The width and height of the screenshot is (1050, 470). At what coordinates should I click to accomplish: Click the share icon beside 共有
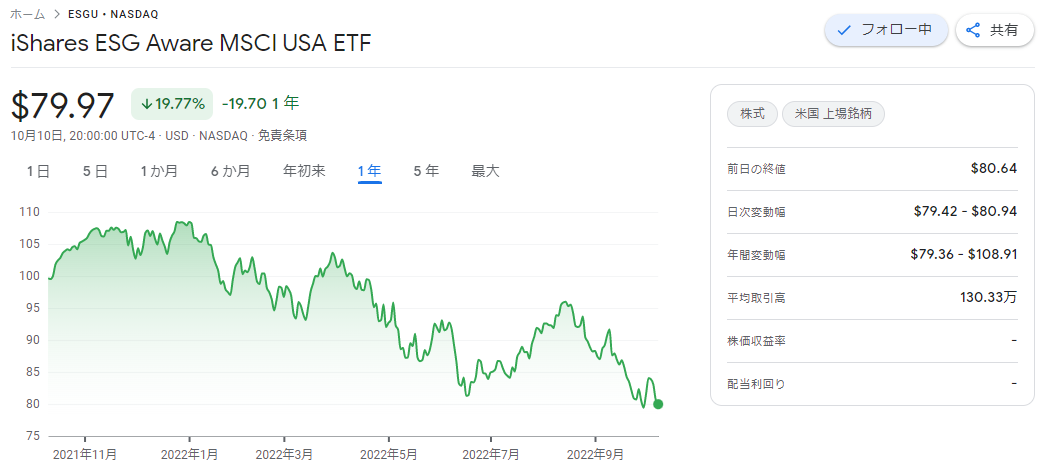[x=973, y=30]
